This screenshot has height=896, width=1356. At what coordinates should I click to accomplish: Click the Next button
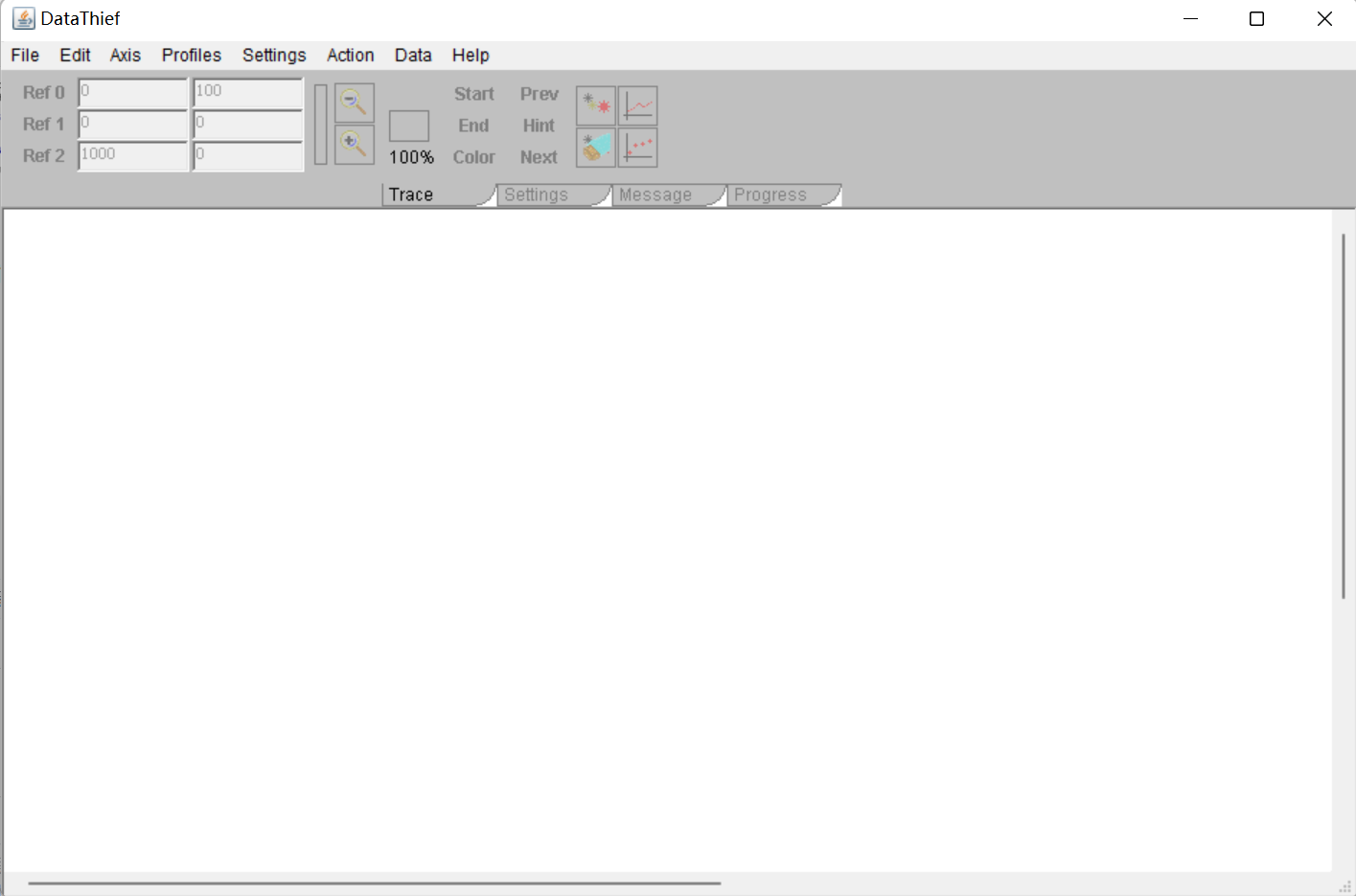coord(539,157)
